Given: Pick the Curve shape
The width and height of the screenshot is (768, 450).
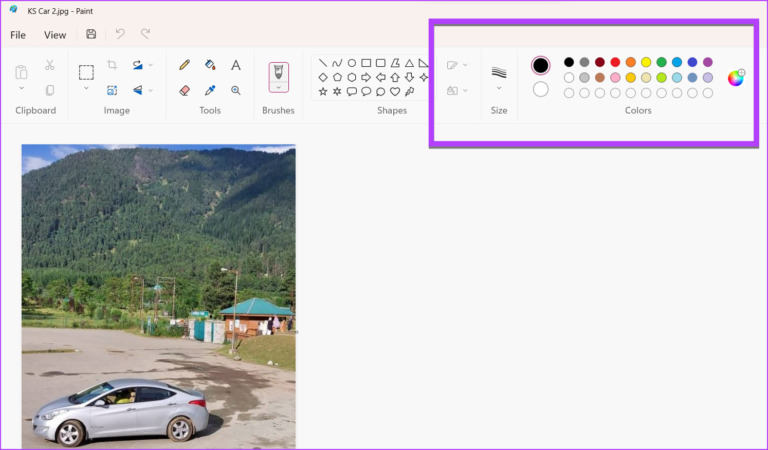Looking at the screenshot, I should click(x=337, y=63).
